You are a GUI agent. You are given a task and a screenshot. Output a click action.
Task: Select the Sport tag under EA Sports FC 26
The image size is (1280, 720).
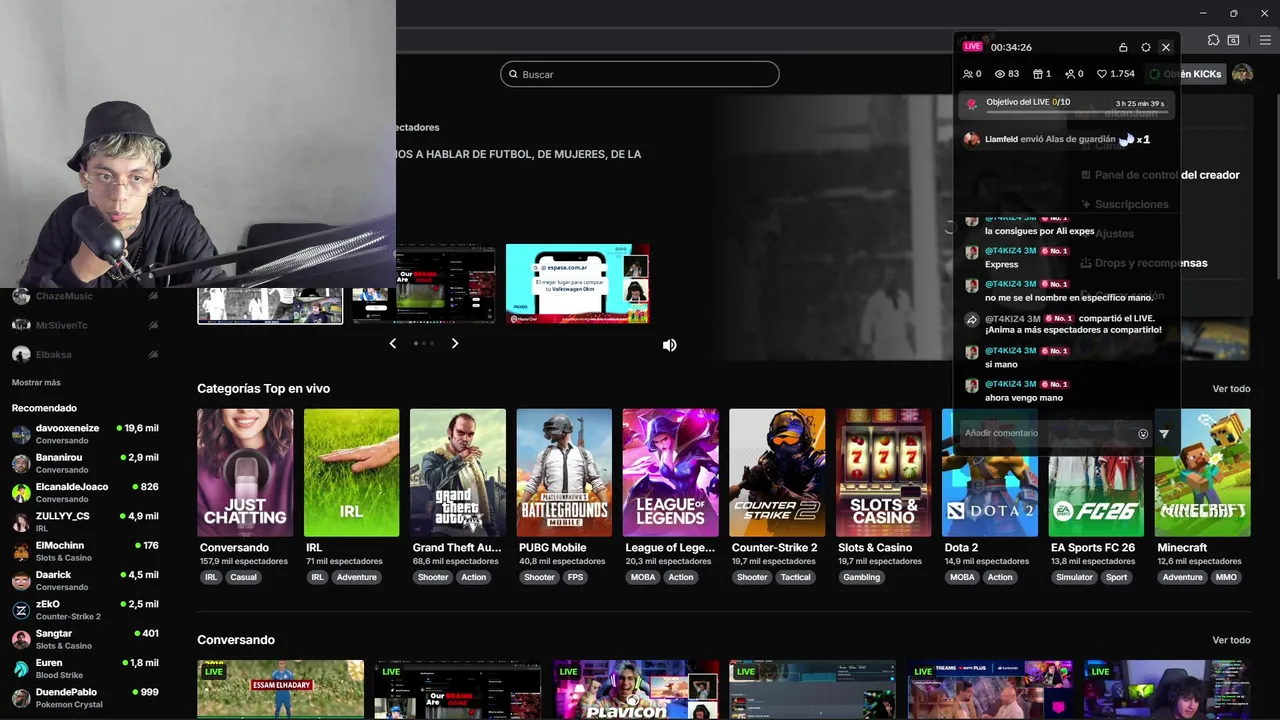pyautogui.click(x=1116, y=577)
